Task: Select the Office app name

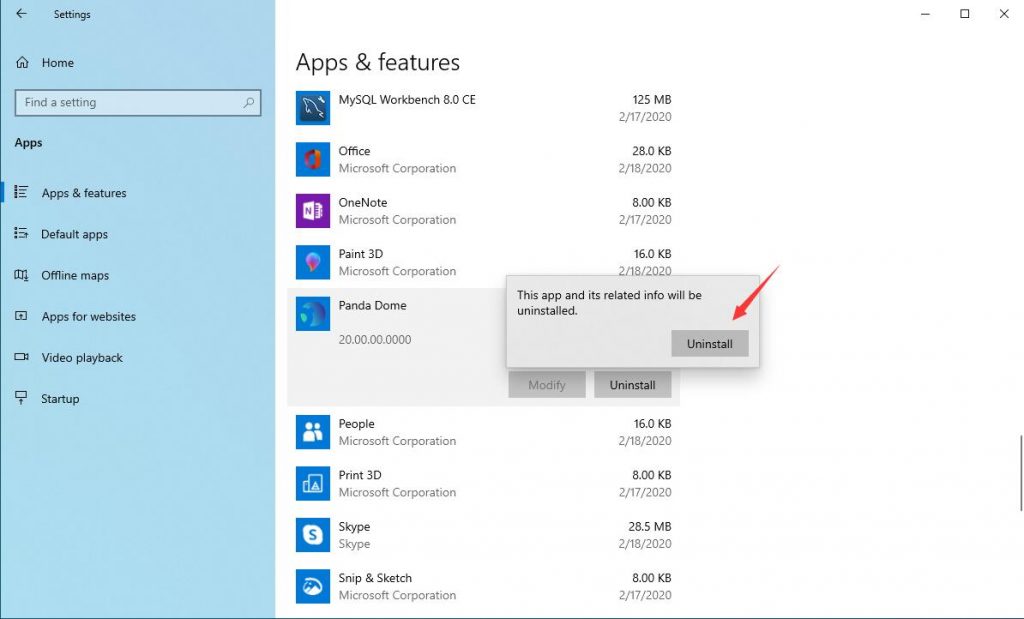Action: tap(354, 151)
